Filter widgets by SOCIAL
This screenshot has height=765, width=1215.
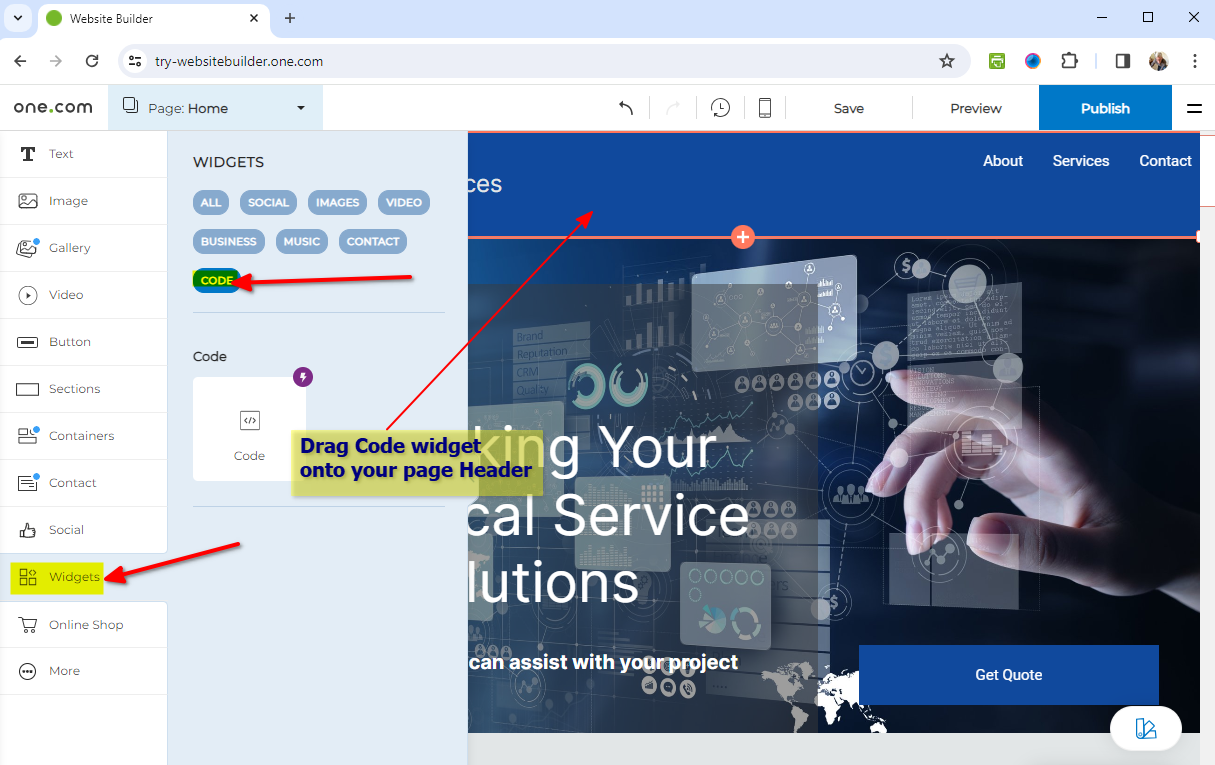coord(268,202)
